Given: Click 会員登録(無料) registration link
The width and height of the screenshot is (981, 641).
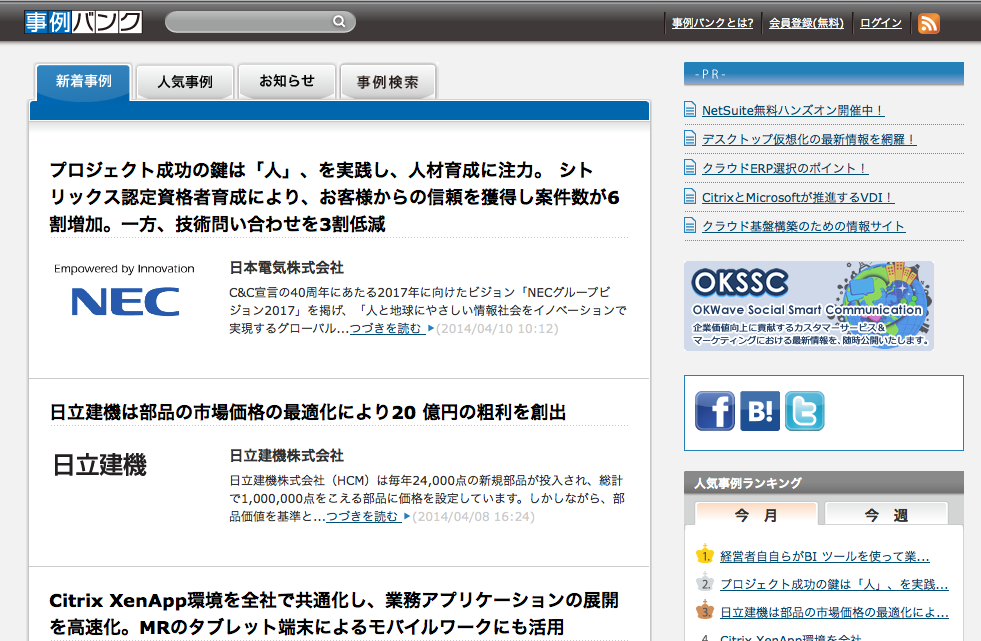Looking at the screenshot, I should tap(806, 23).
